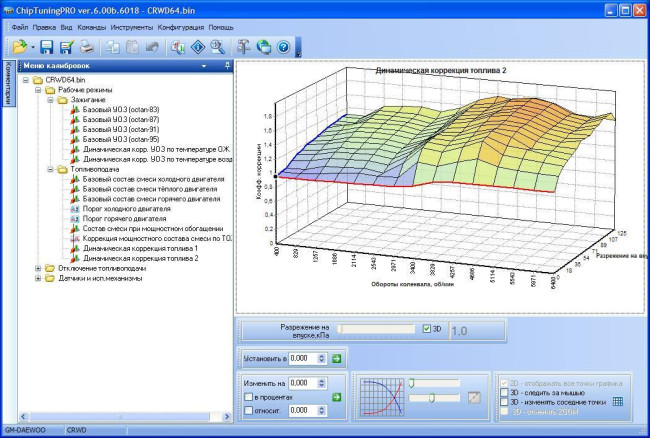Viewport: 650px width, 438px height.
Task: Toggle 2D - отображать все точки графика checkbox
Action: click(x=504, y=383)
